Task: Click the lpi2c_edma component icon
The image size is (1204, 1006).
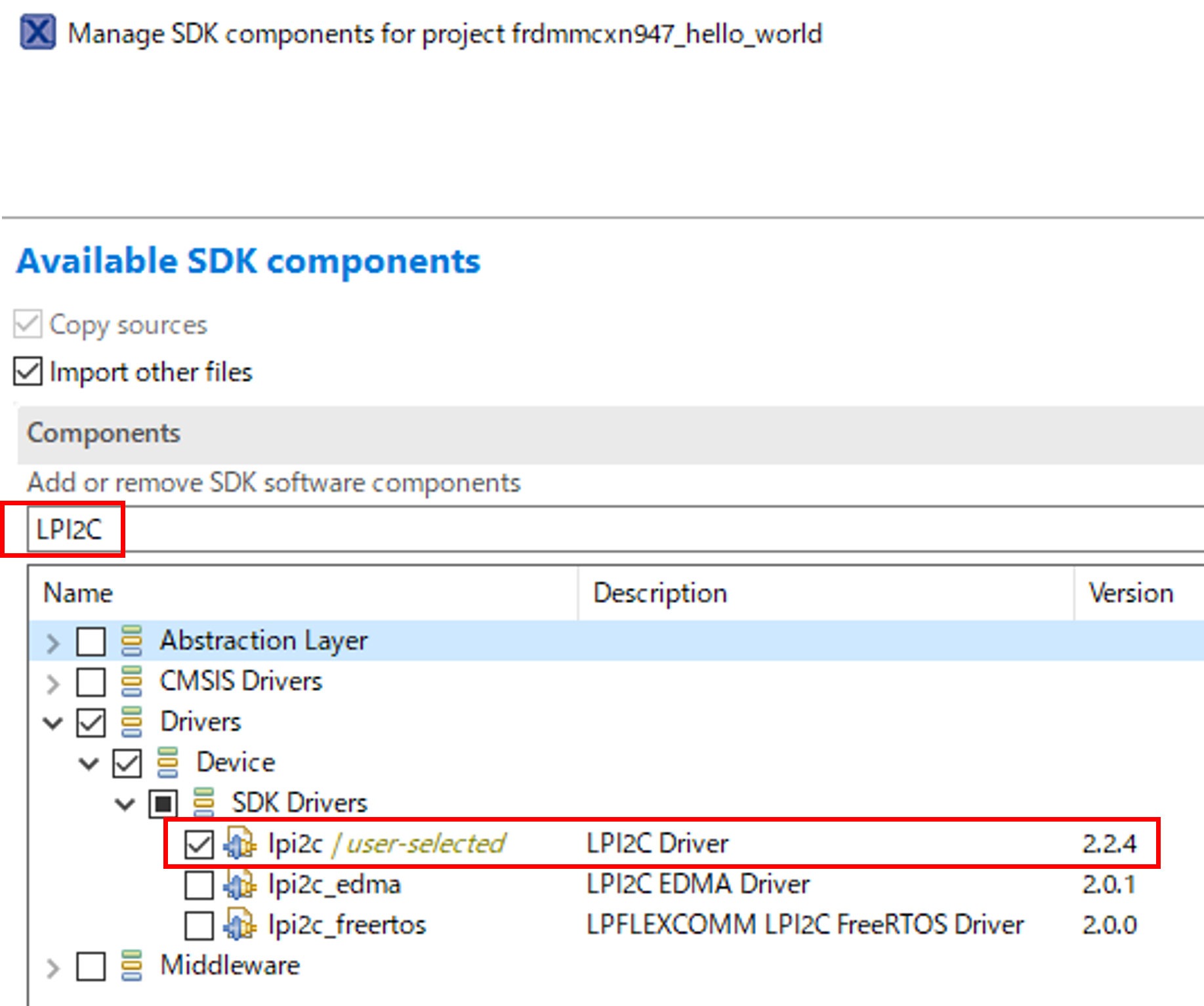Action: pos(239,885)
